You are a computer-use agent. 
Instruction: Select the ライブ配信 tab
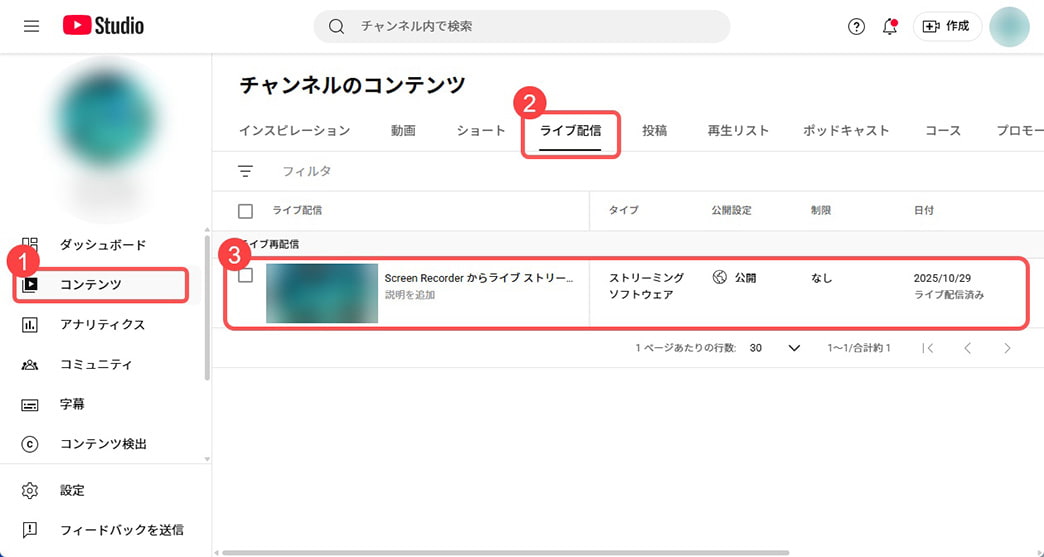[571, 130]
